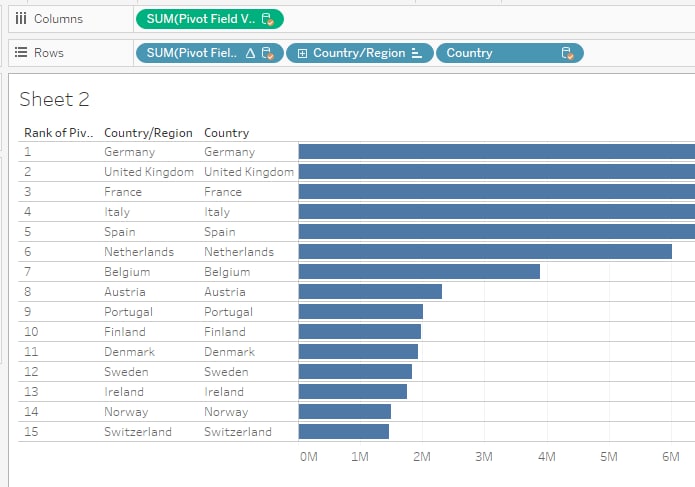Click Germany in Country/Region column
Screen dimensions: 695x487
coord(129,152)
